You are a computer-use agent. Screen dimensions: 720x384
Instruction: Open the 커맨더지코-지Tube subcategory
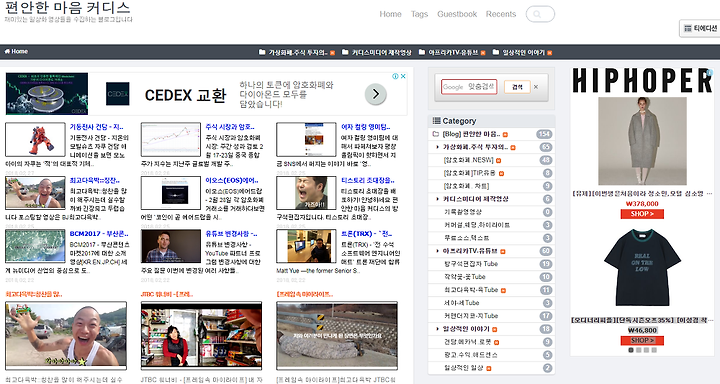point(471,316)
